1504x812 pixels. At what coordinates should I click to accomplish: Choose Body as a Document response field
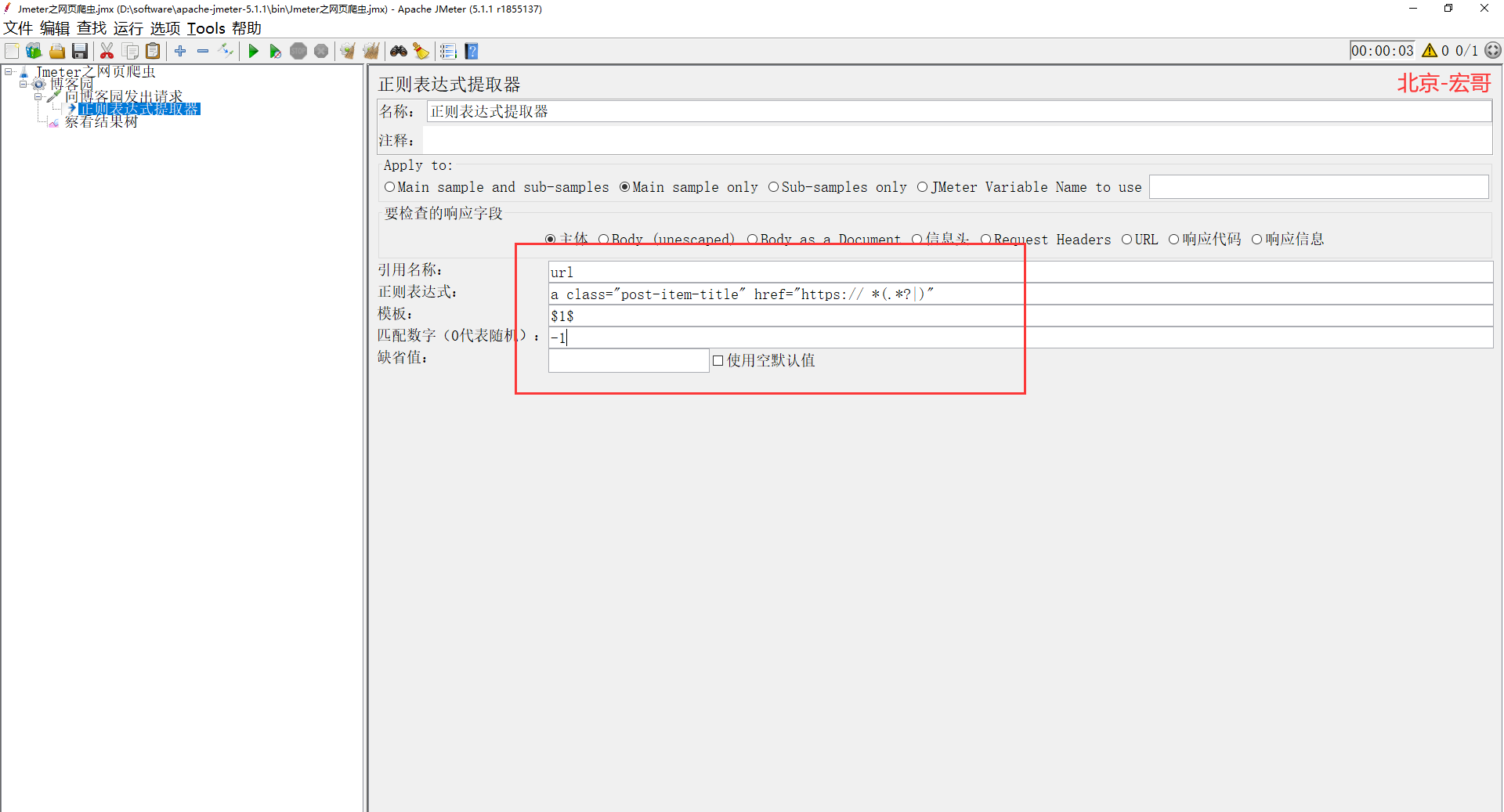click(x=823, y=240)
